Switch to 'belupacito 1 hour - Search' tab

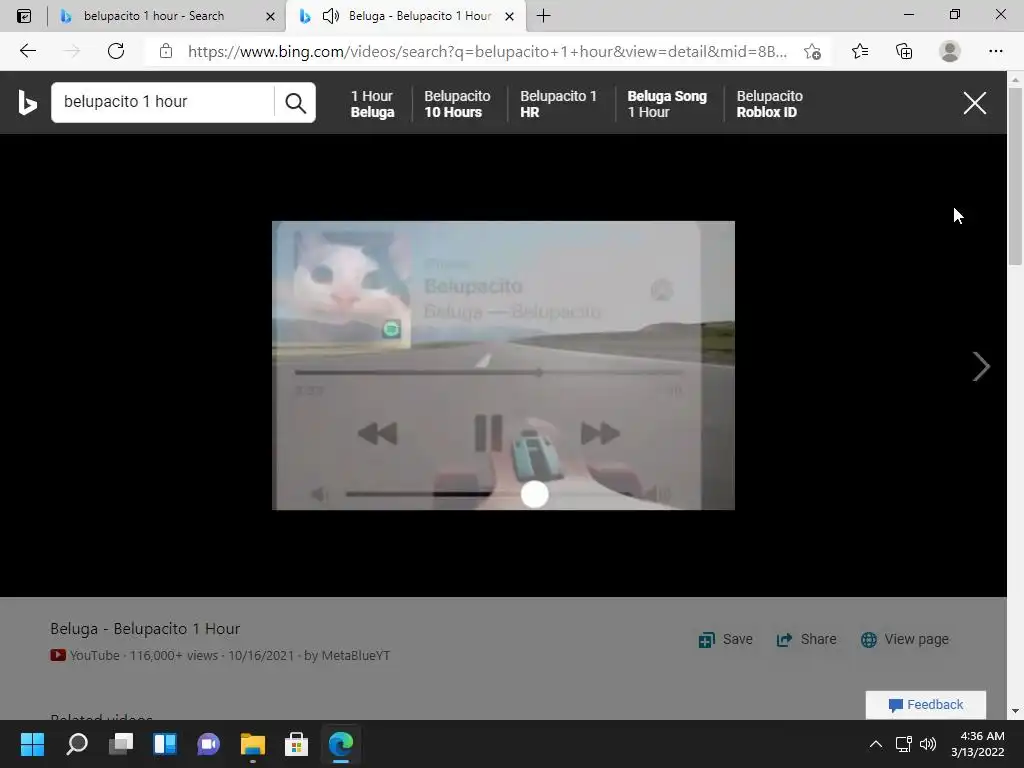coord(153,16)
